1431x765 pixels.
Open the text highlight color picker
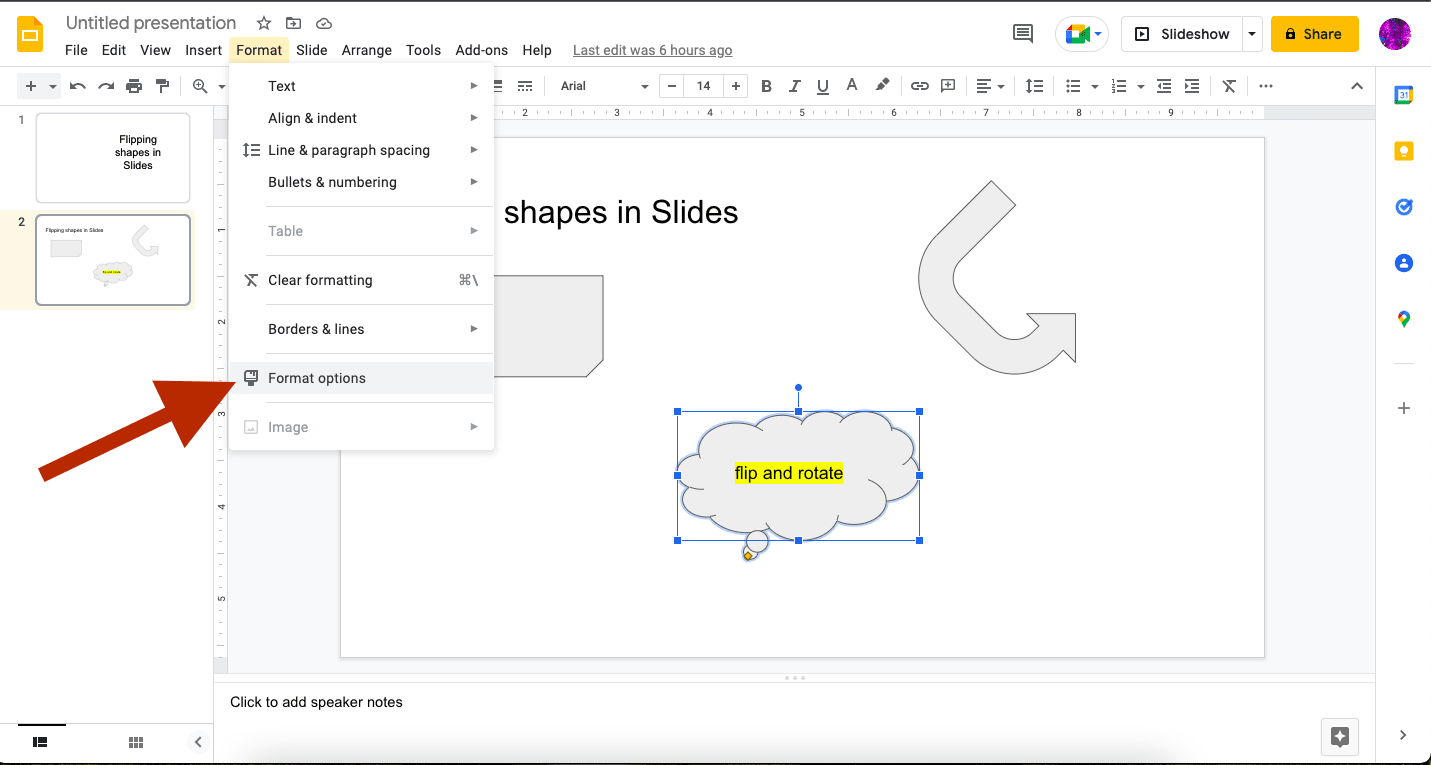[883, 86]
